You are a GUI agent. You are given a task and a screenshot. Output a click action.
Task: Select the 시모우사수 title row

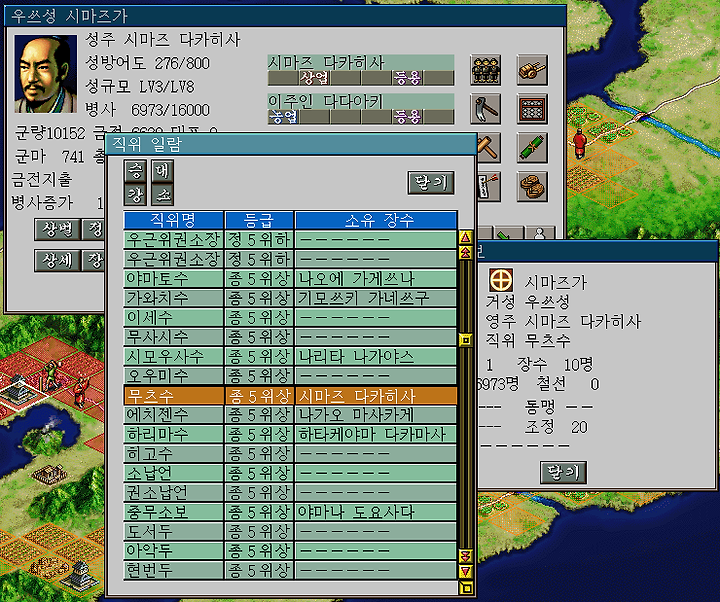click(290, 356)
